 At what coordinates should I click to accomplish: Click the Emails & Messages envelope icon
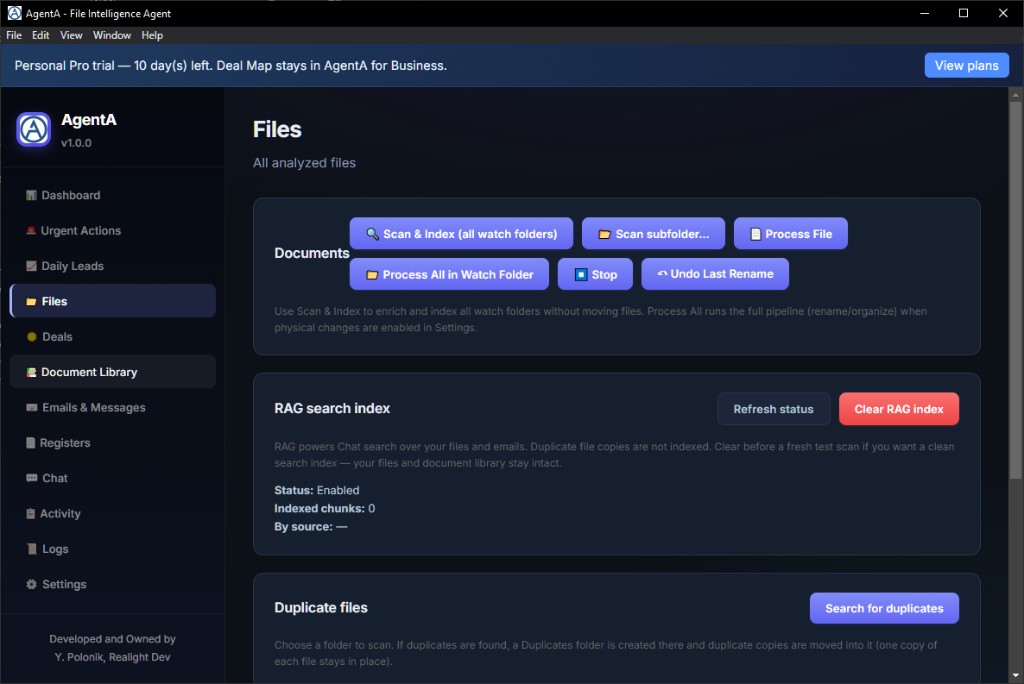tap(31, 407)
